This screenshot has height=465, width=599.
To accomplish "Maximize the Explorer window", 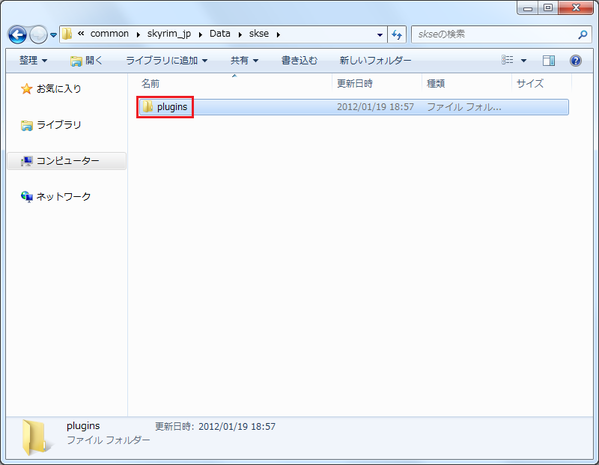I will point(548,8).
